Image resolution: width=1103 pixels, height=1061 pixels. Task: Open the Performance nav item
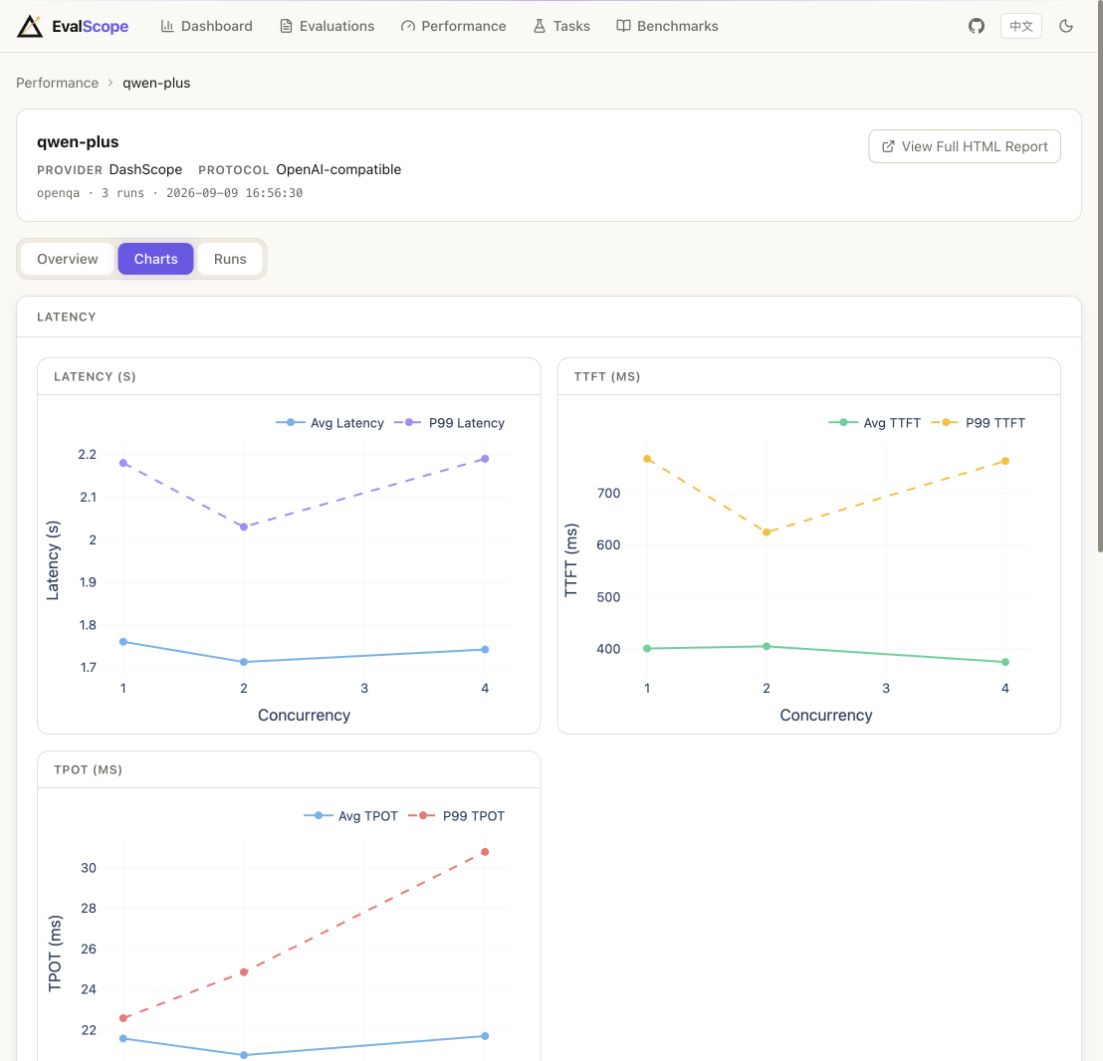coord(454,26)
